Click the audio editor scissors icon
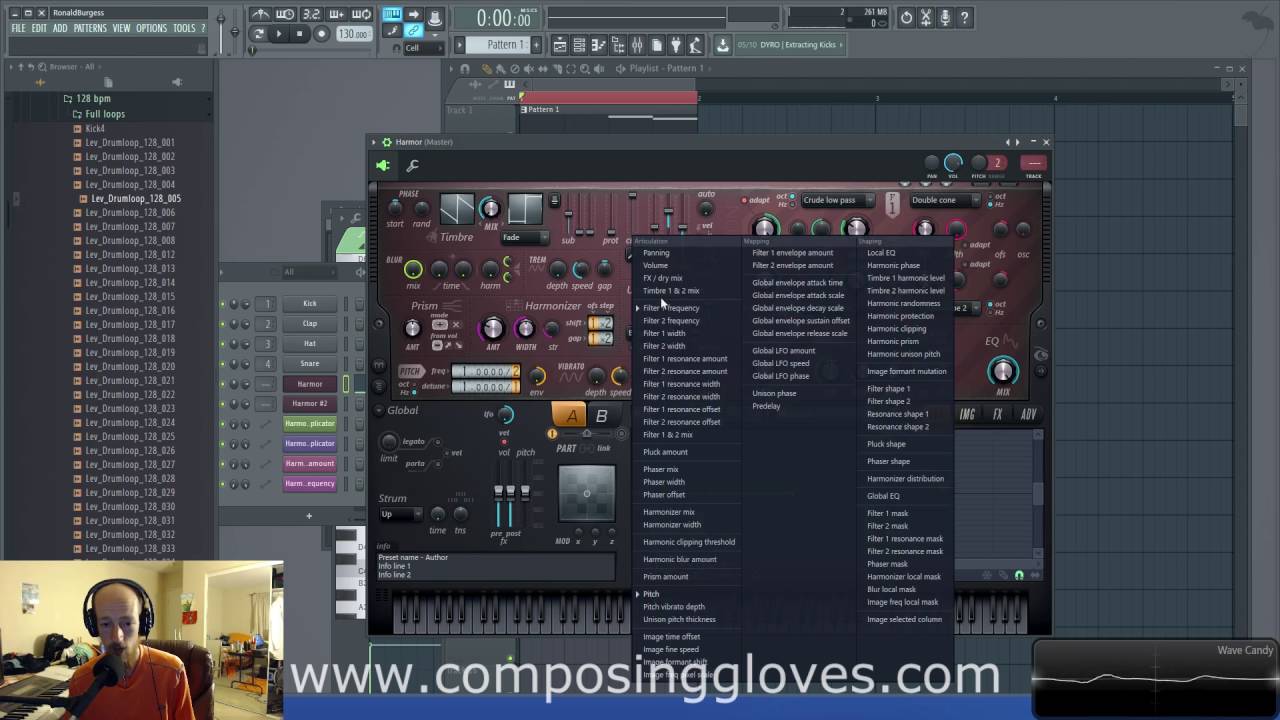This screenshot has width=1280, height=720. 926,17
